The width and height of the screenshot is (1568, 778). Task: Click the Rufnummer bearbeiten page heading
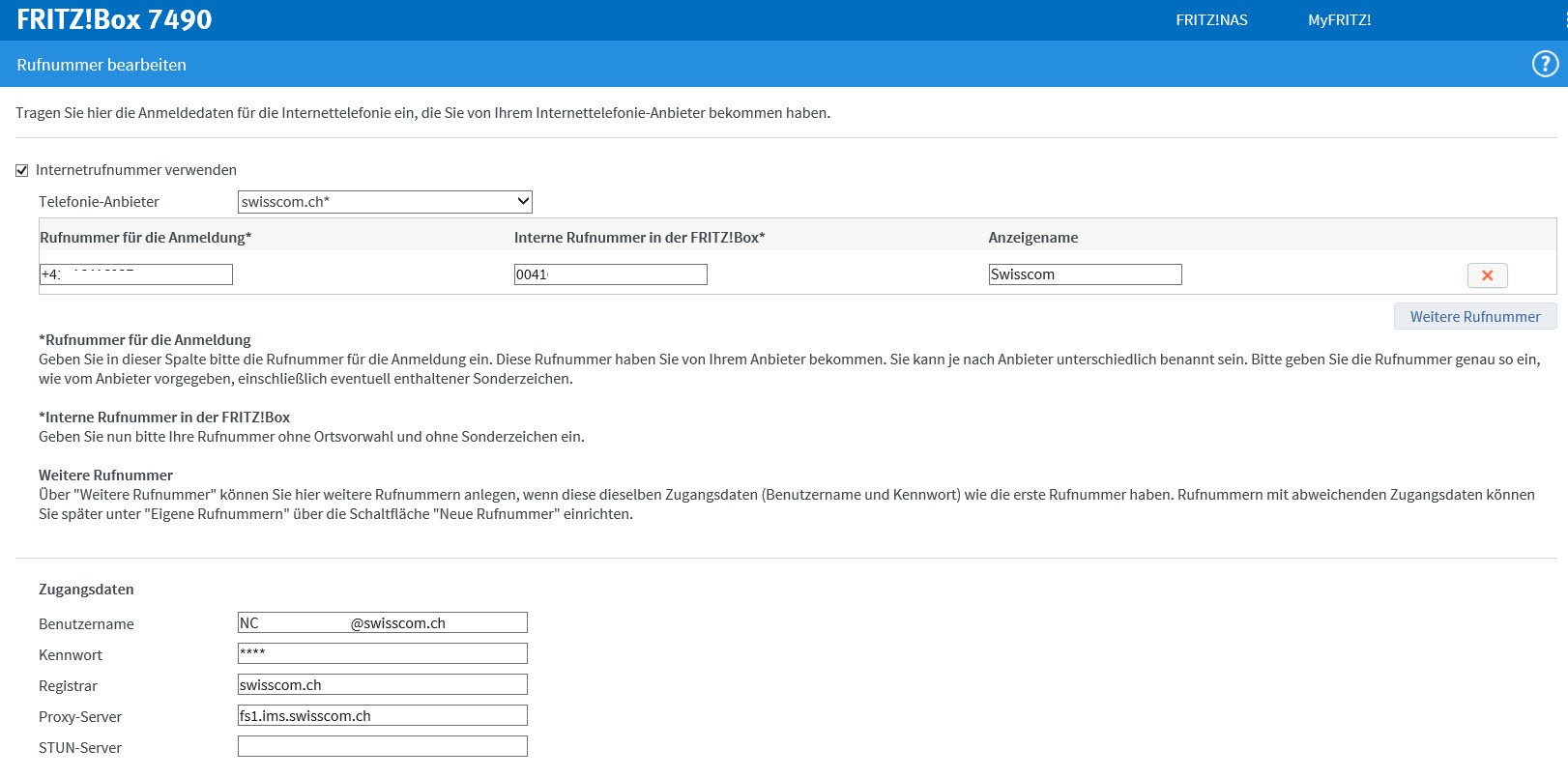click(x=102, y=65)
